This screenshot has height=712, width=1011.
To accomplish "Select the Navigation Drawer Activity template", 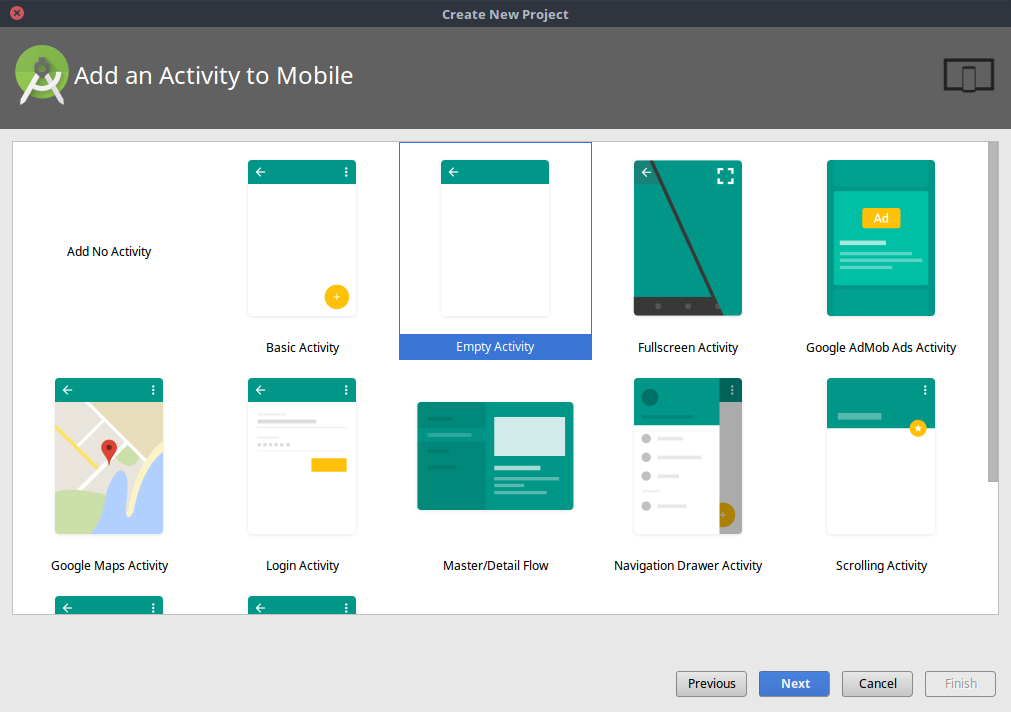I will (687, 455).
